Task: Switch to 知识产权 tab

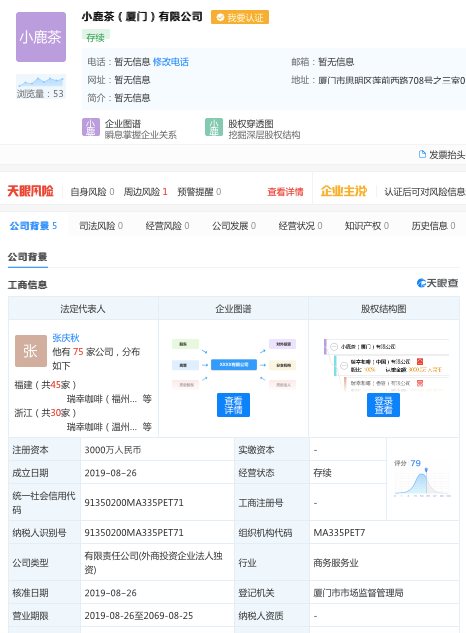Action: click(367, 226)
